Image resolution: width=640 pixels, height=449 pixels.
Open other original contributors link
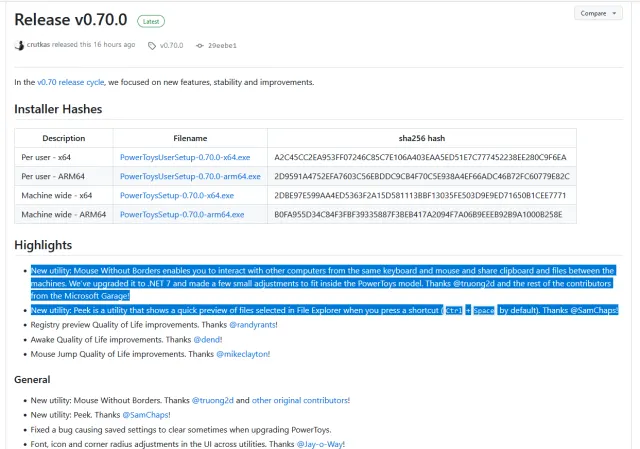pos(300,400)
